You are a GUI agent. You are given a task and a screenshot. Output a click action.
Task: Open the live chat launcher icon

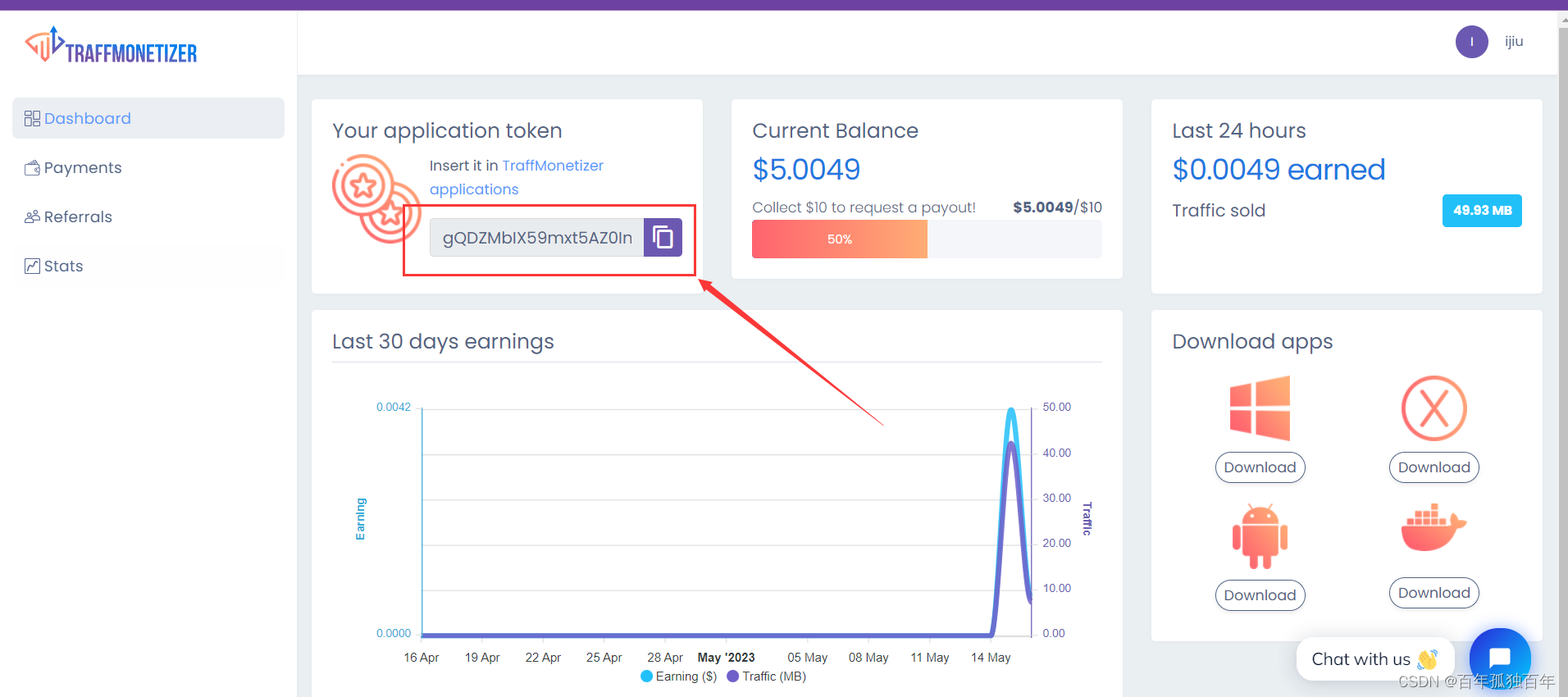click(1500, 658)
